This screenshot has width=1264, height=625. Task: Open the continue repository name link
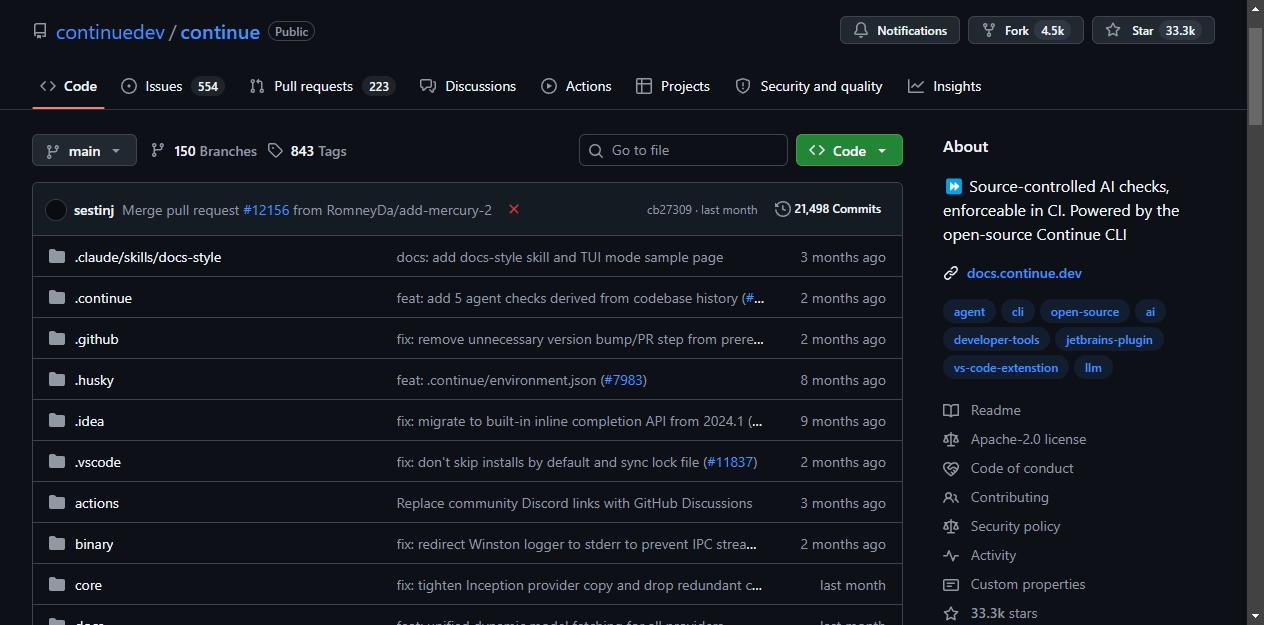coord(220,32)
